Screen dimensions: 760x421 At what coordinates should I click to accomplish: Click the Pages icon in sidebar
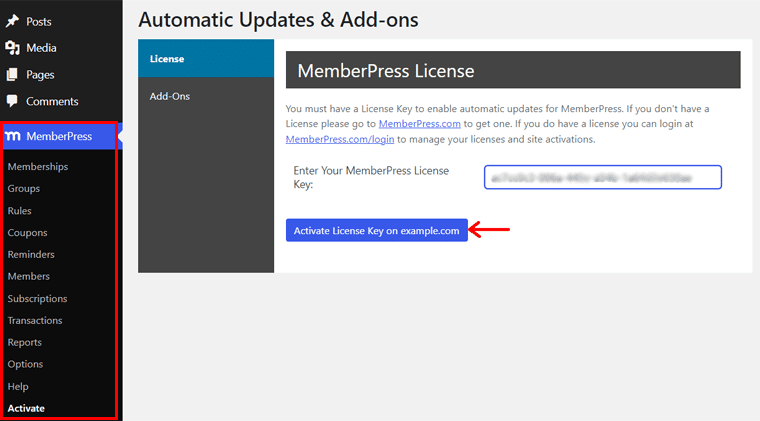[12, 75]
